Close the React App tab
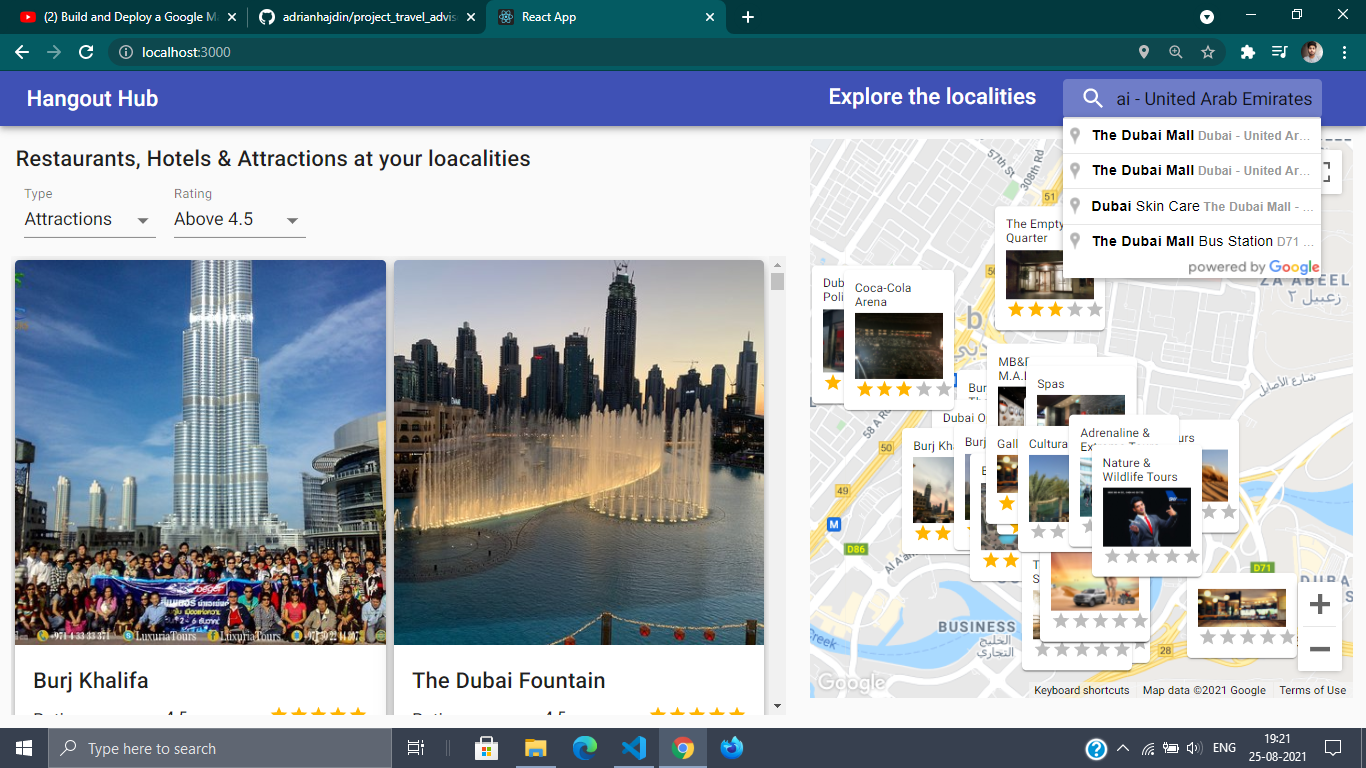 pos(710,17)
